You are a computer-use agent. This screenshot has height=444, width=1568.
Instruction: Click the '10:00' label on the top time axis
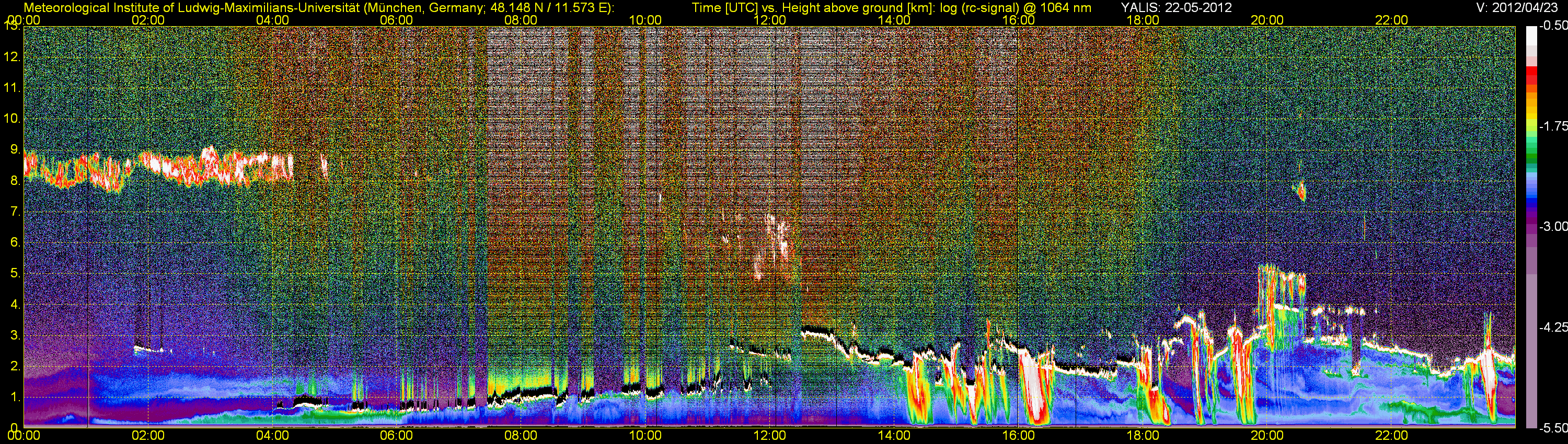point(645,20)
